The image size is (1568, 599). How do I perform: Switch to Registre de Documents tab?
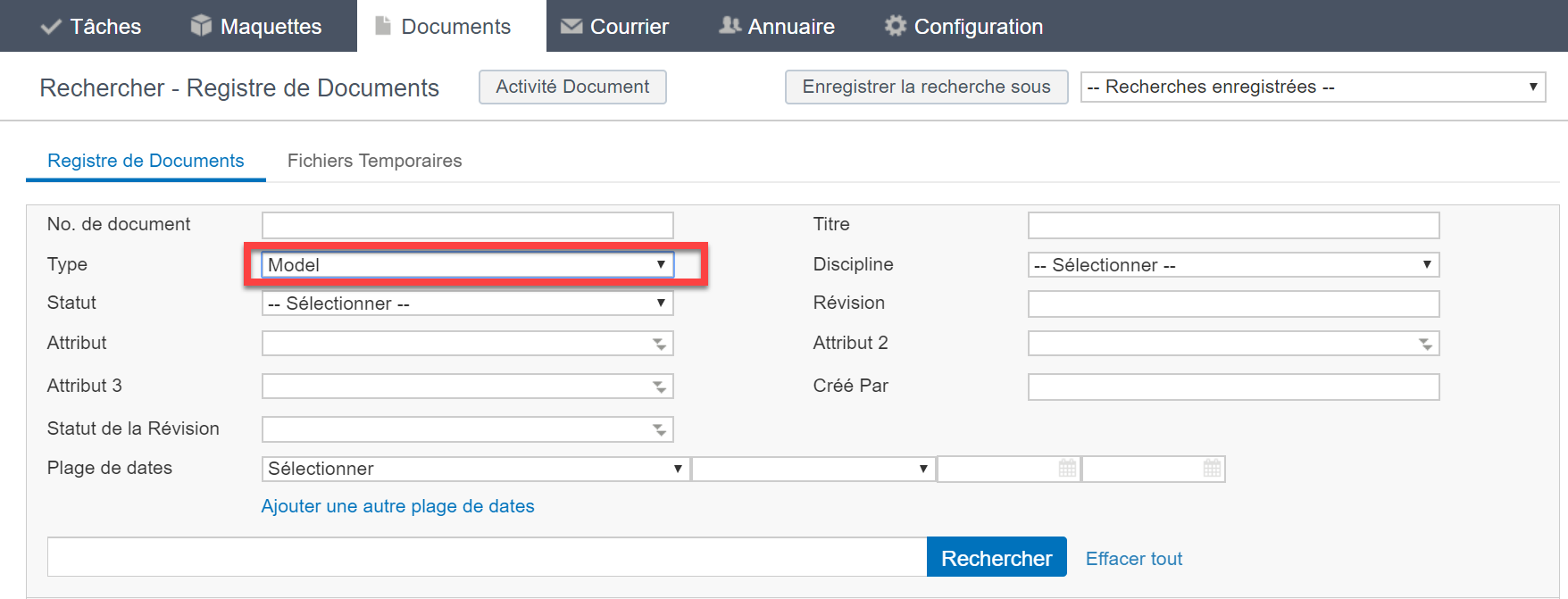click(x=146, y=161)
